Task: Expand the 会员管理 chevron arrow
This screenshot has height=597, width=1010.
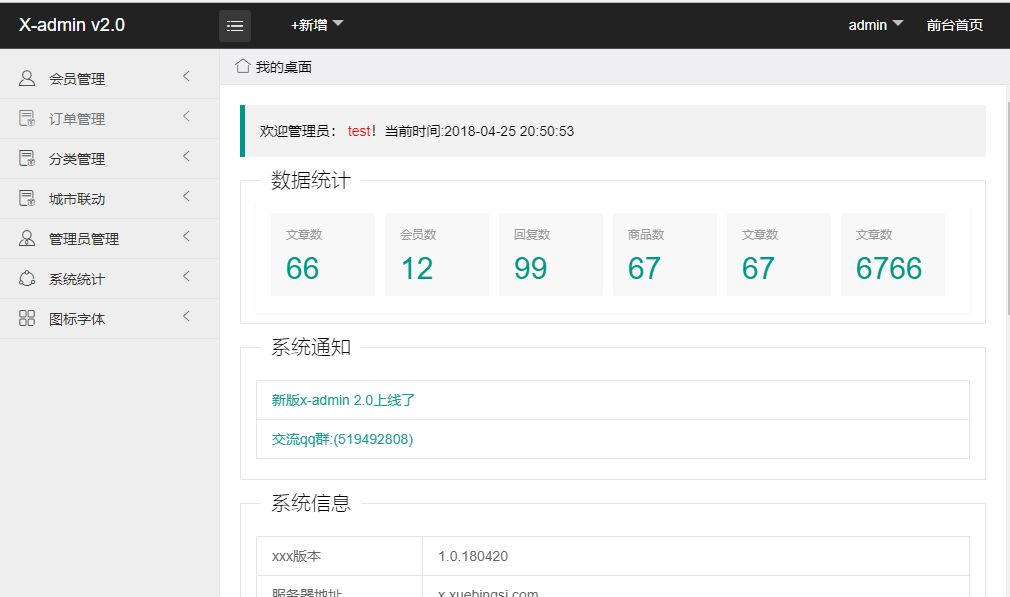Action: 186,77
